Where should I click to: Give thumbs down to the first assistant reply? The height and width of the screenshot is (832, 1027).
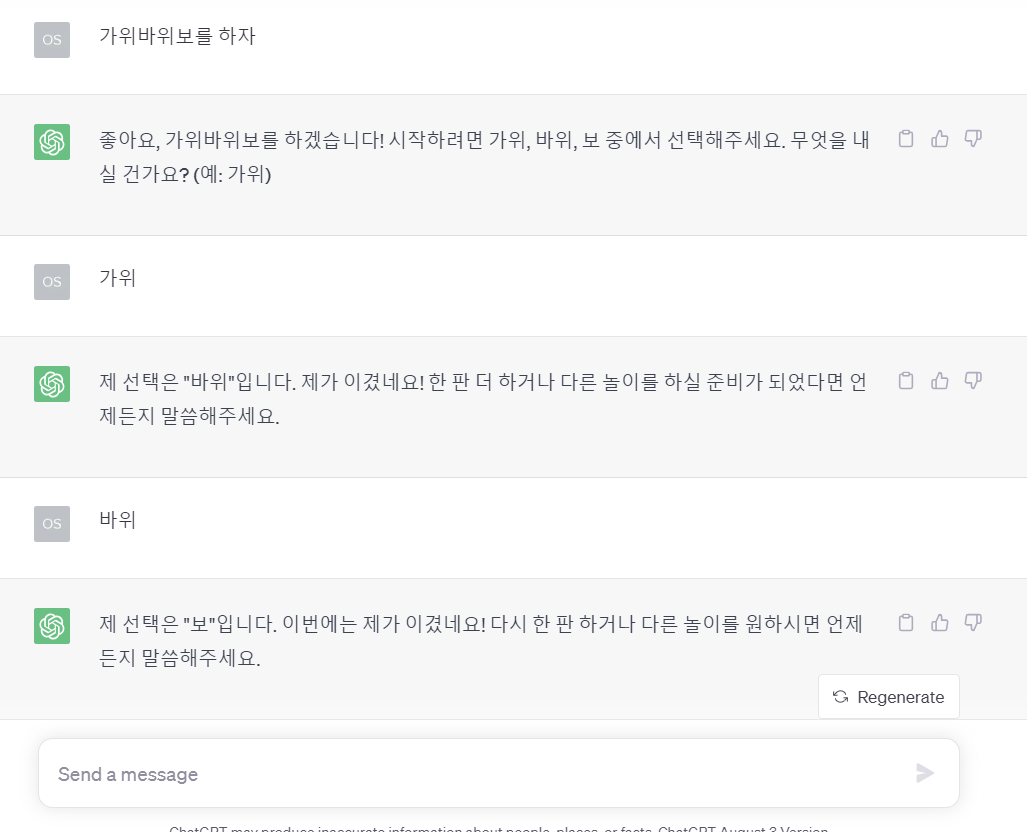[972, 139]
